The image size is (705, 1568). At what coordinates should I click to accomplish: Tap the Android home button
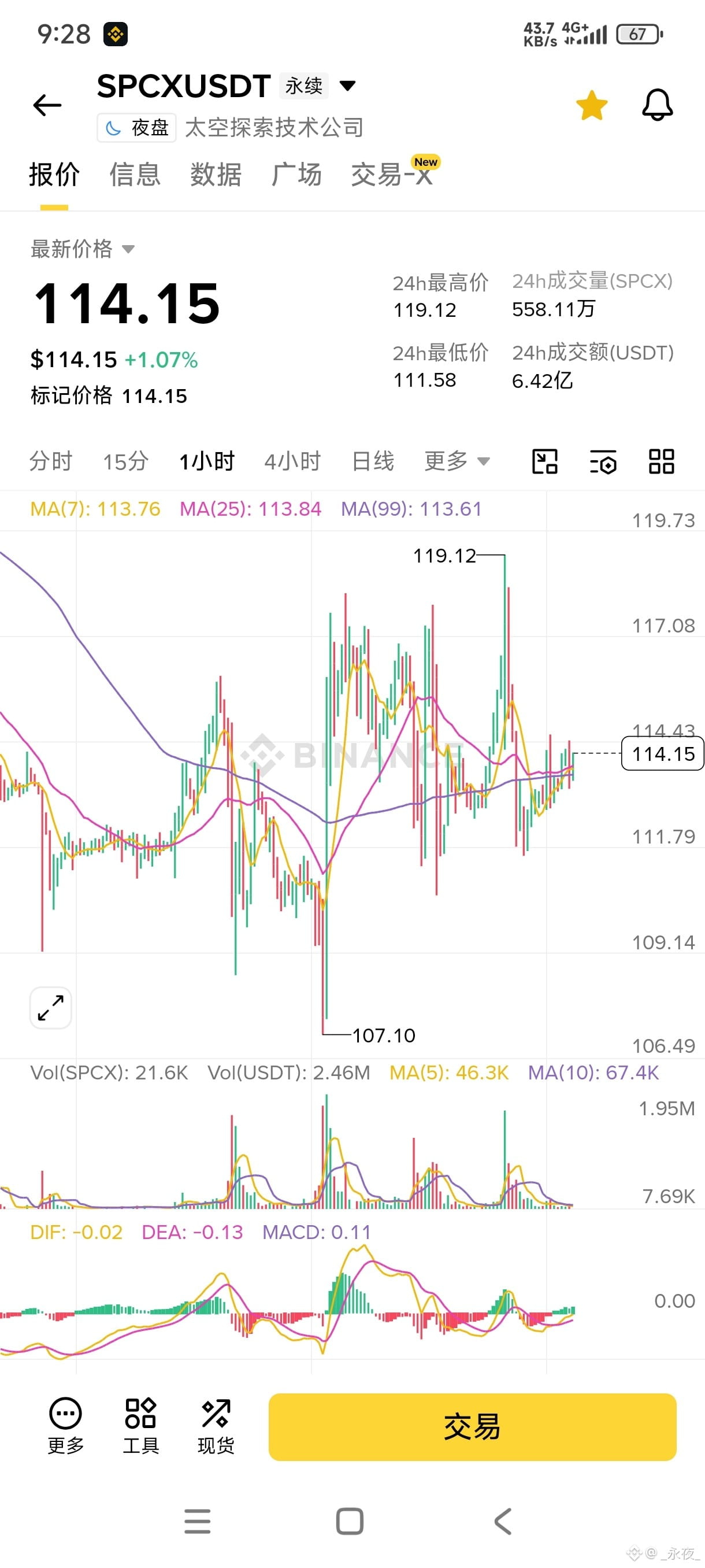[350, 1521]
